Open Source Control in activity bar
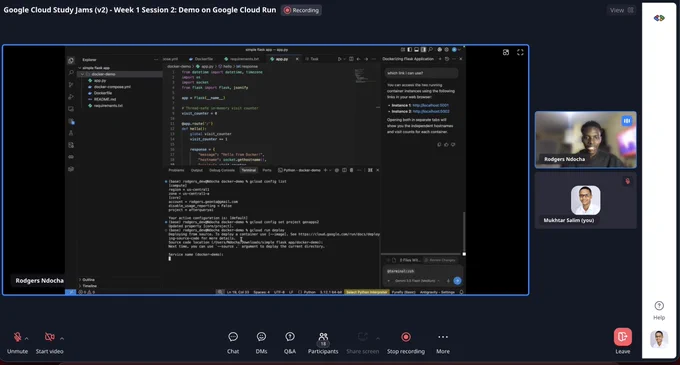 click(x=71, y=85)
